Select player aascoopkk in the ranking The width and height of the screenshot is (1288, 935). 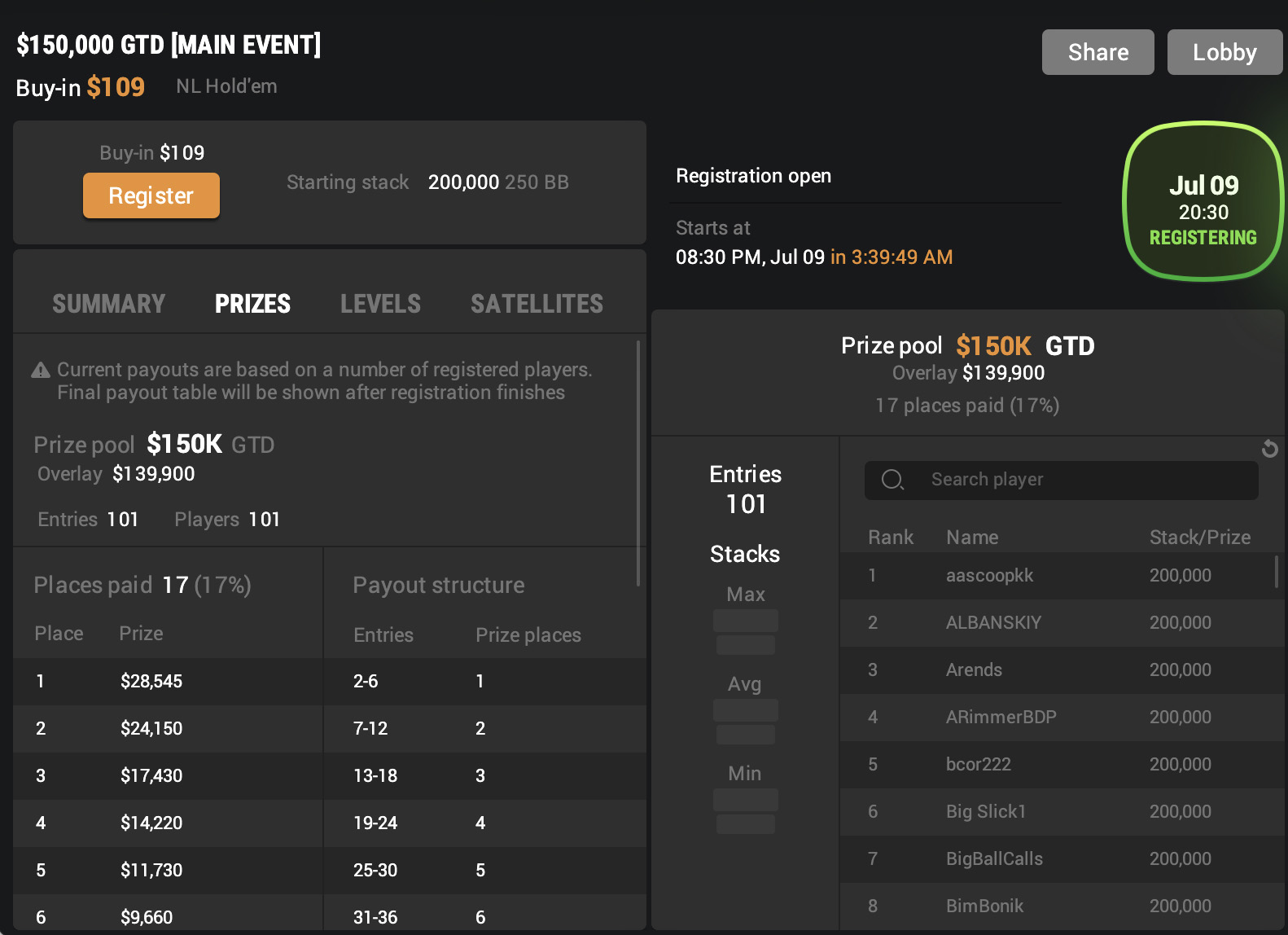(989, 576)
